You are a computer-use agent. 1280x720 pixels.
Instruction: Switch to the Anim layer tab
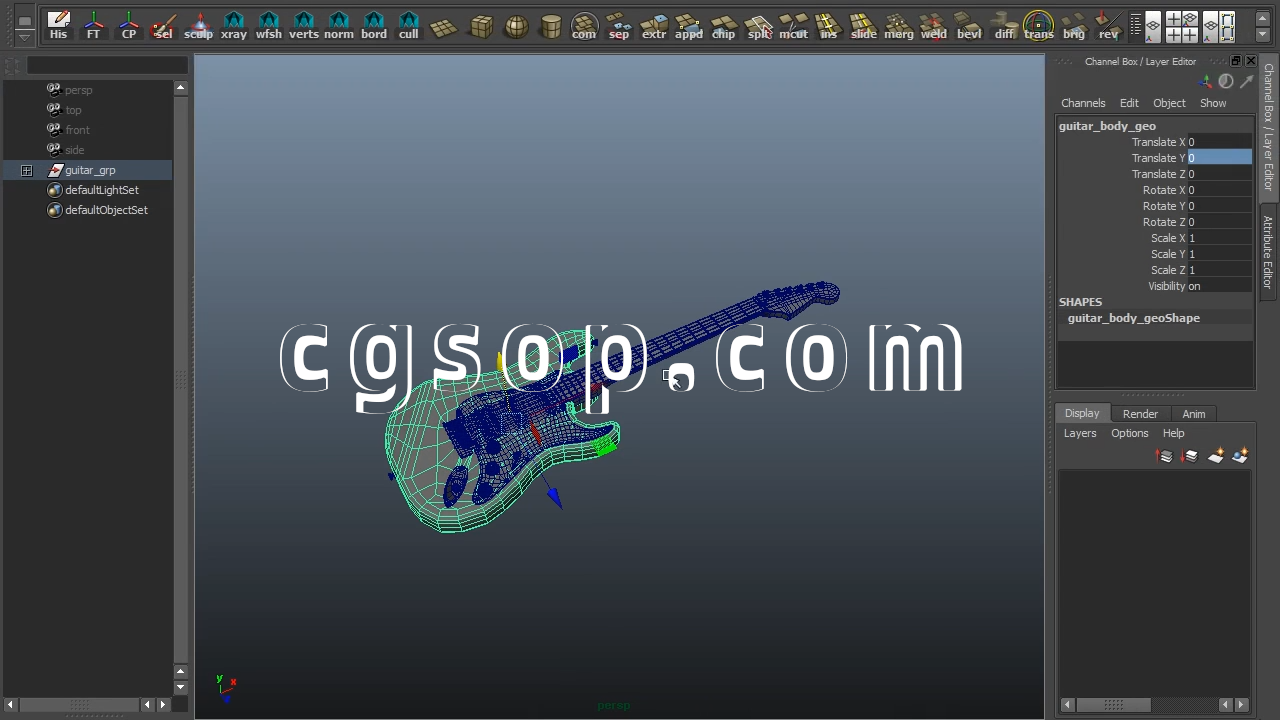click(1194, 414)
